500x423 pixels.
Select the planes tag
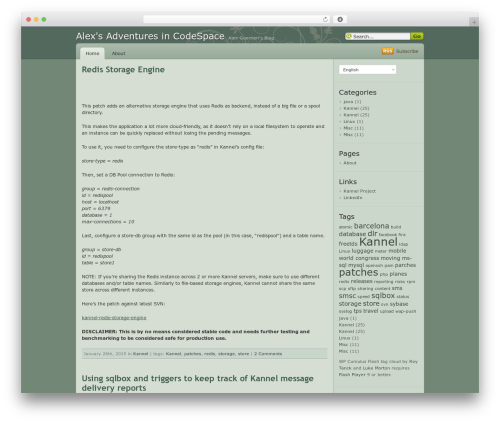tap(398, 274)
